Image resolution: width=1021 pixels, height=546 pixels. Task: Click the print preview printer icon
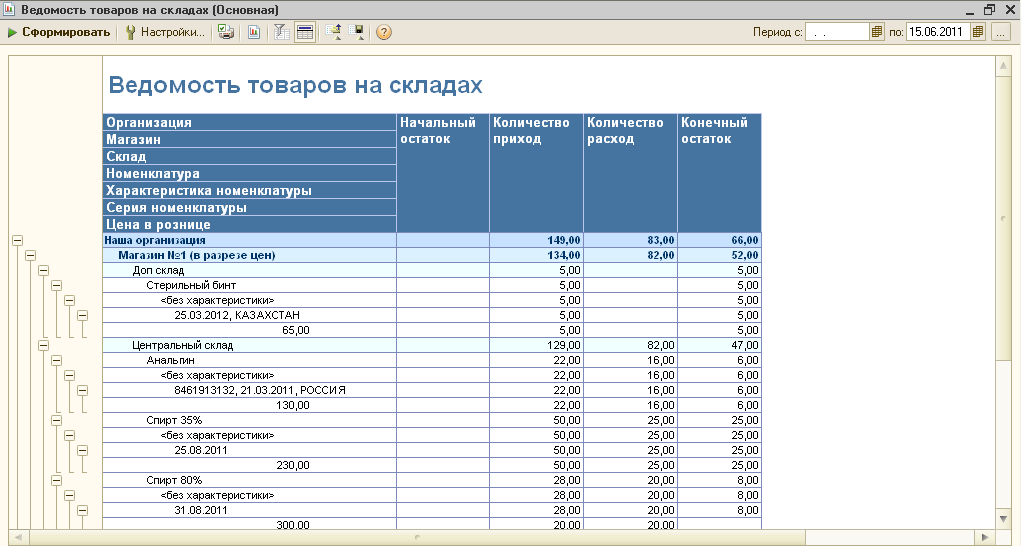click(225, 32)
